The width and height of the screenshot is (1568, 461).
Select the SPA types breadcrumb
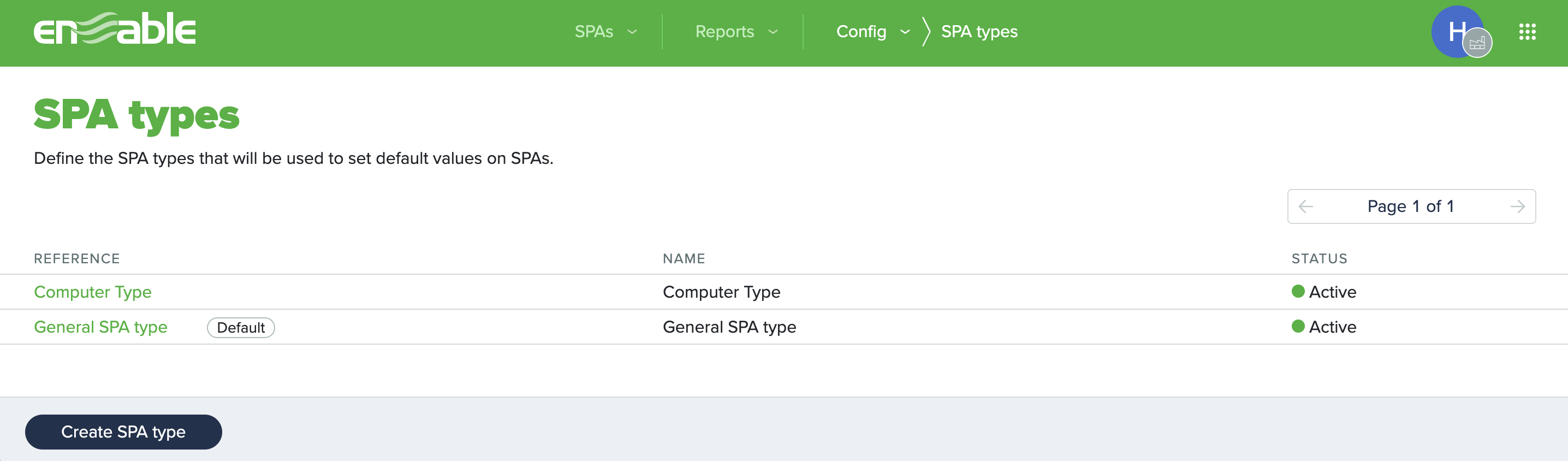coord(979,32)
